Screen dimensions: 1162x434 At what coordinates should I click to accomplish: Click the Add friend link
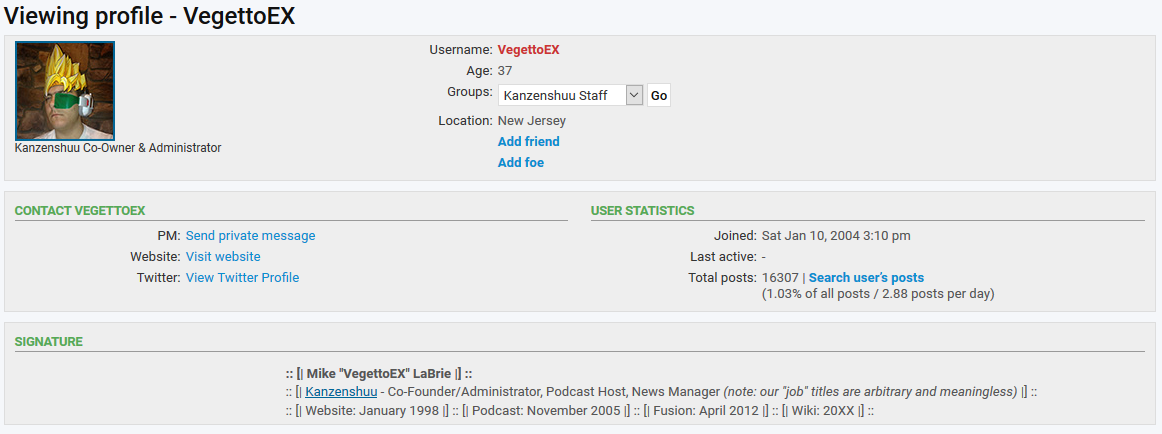528,141
